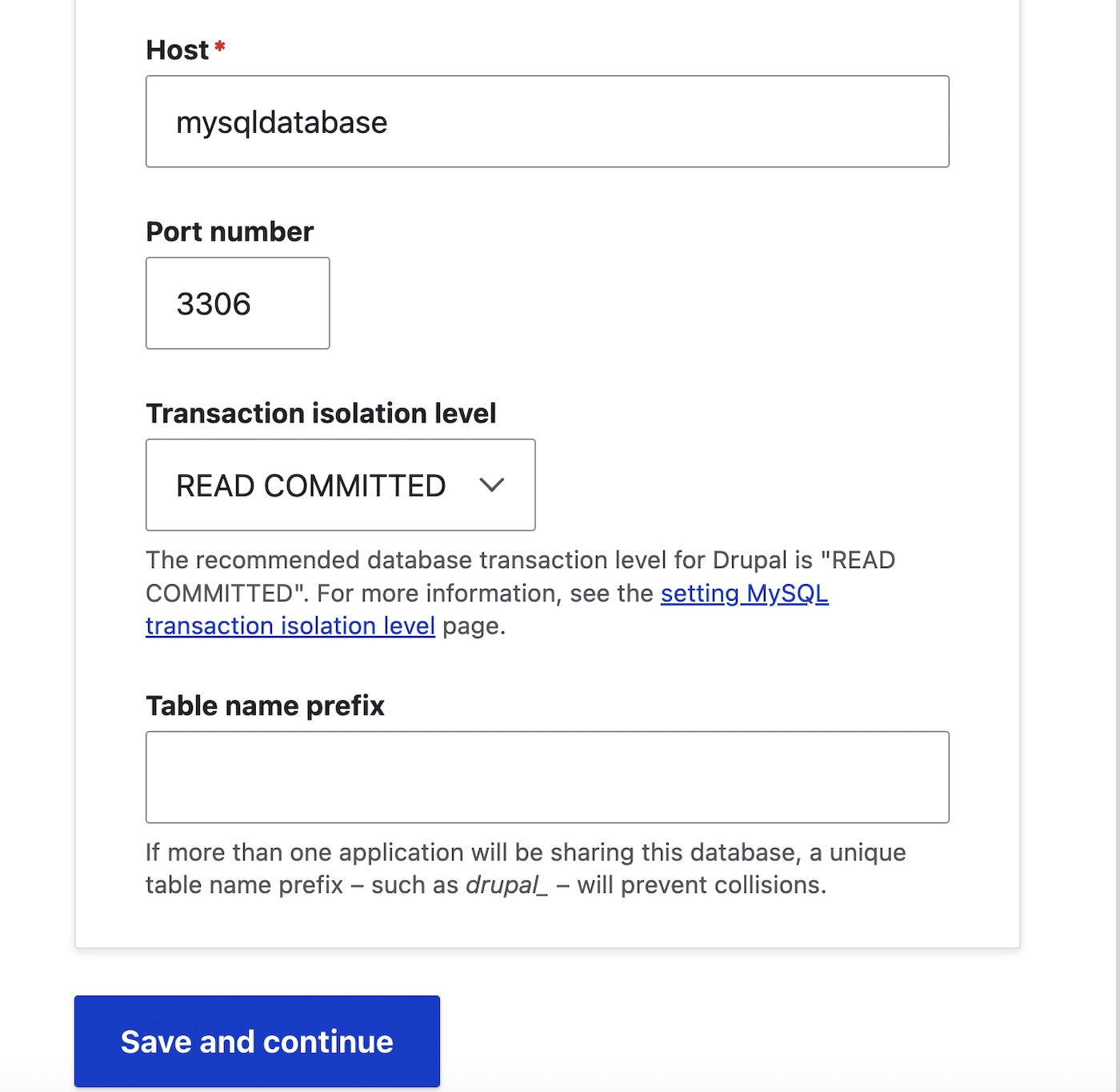Select READ COMMITTED in the combo box
The height and width of the screenshot is (1092, 1120).
[311, 485]
